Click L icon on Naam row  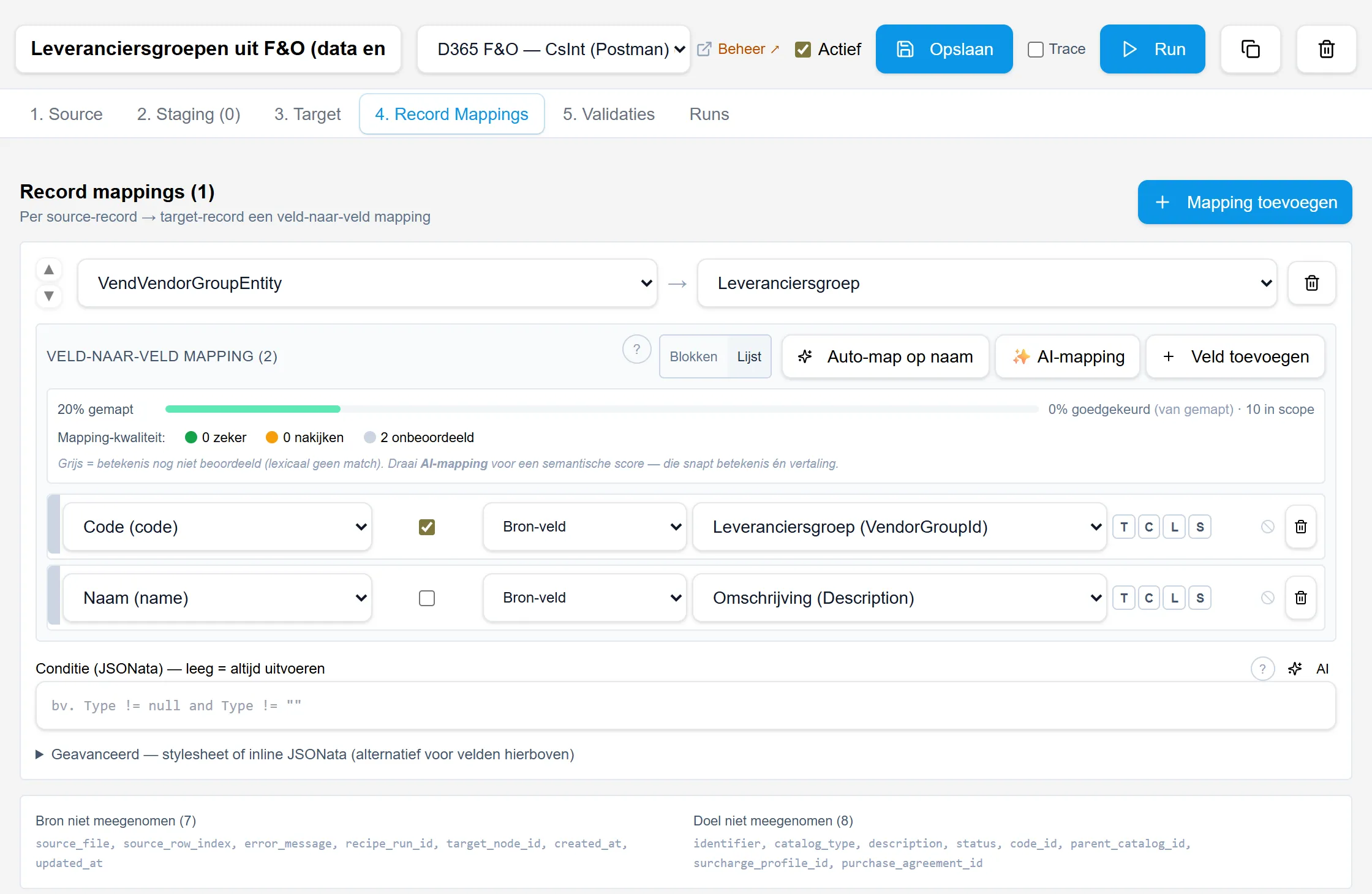point(1174,598)
